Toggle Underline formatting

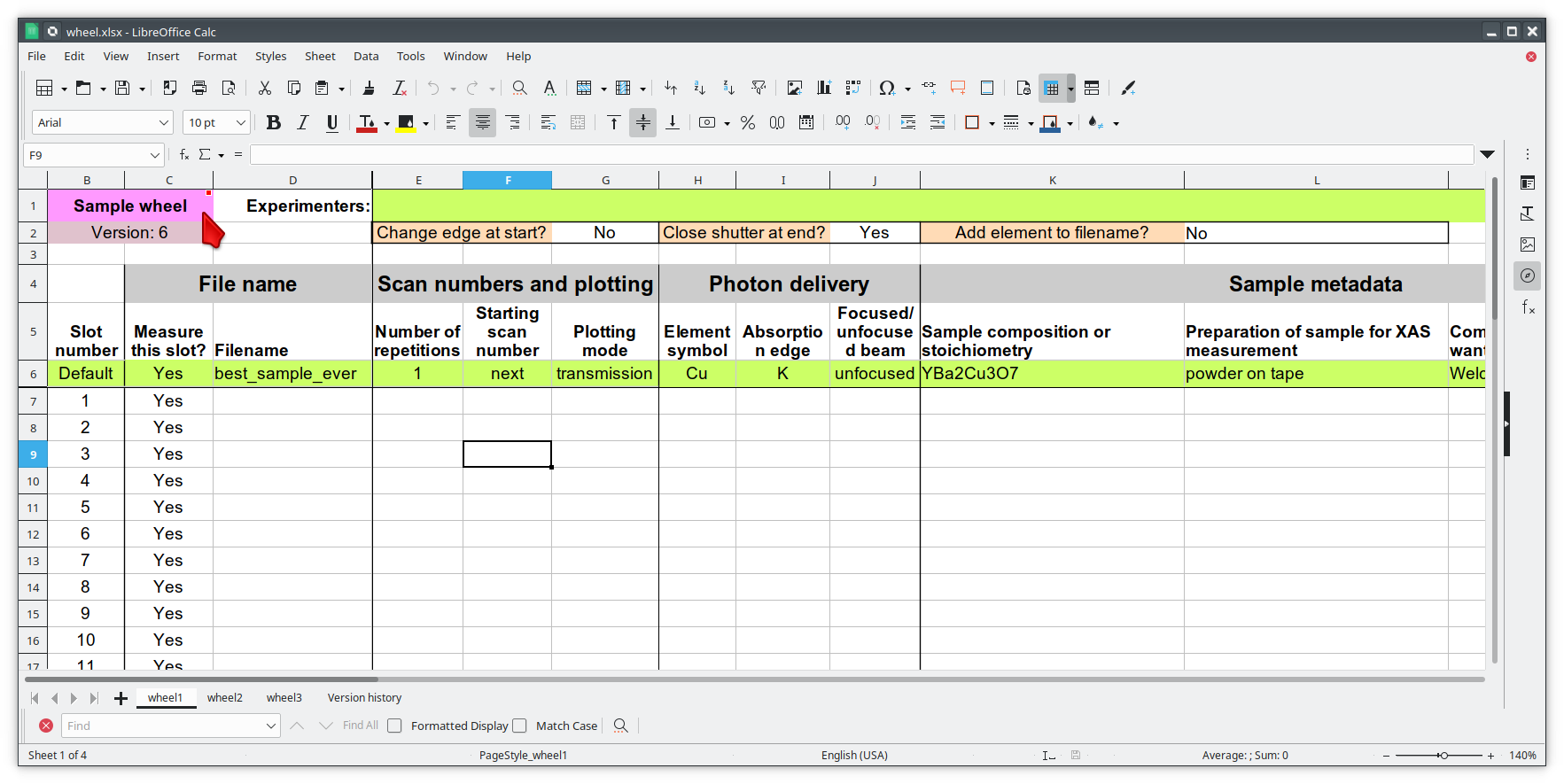332,122
